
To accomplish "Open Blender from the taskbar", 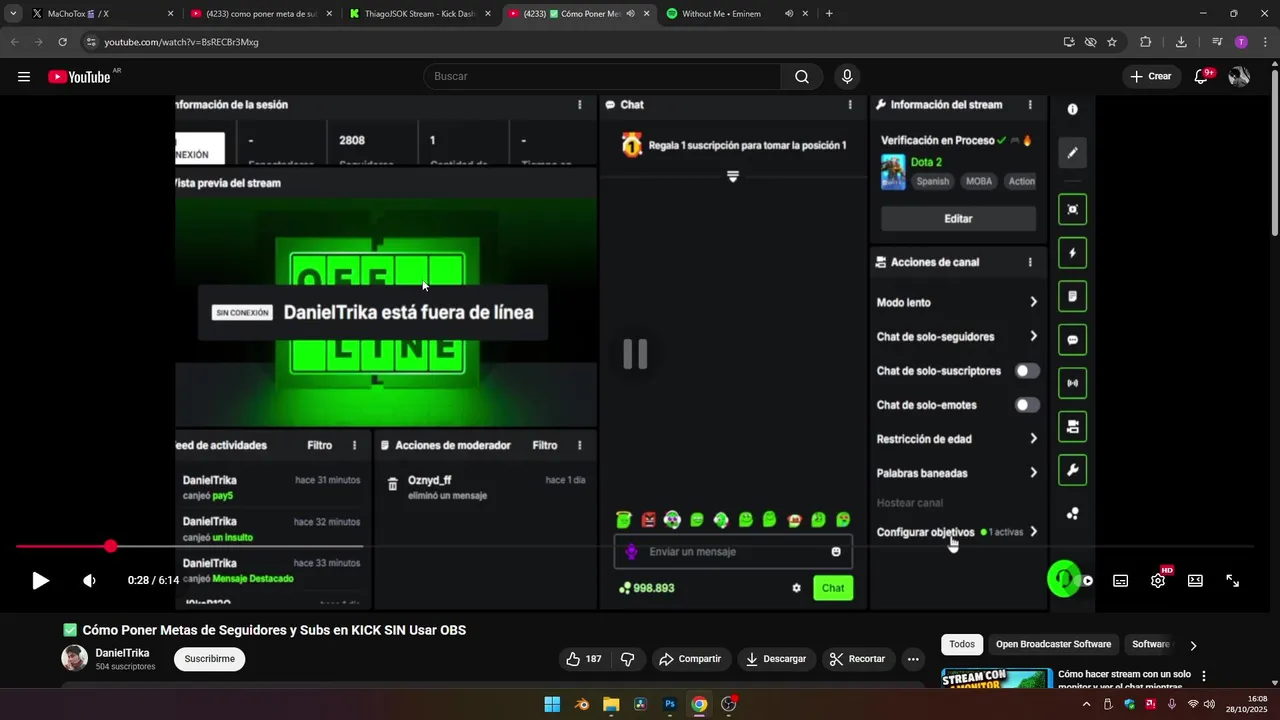I will (582, 704).
